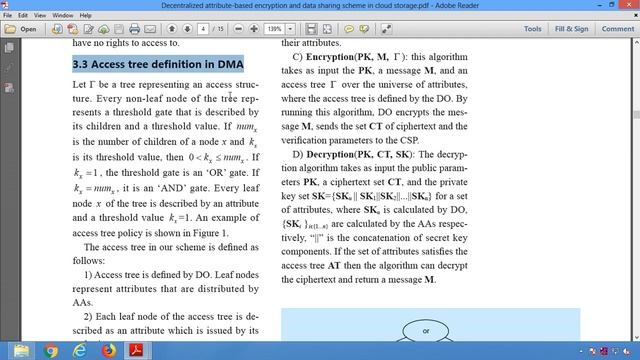The height and width of the screenshot is (360, 640).
Task: Click the Edit/sign document icon
Action: pos(88,29)
